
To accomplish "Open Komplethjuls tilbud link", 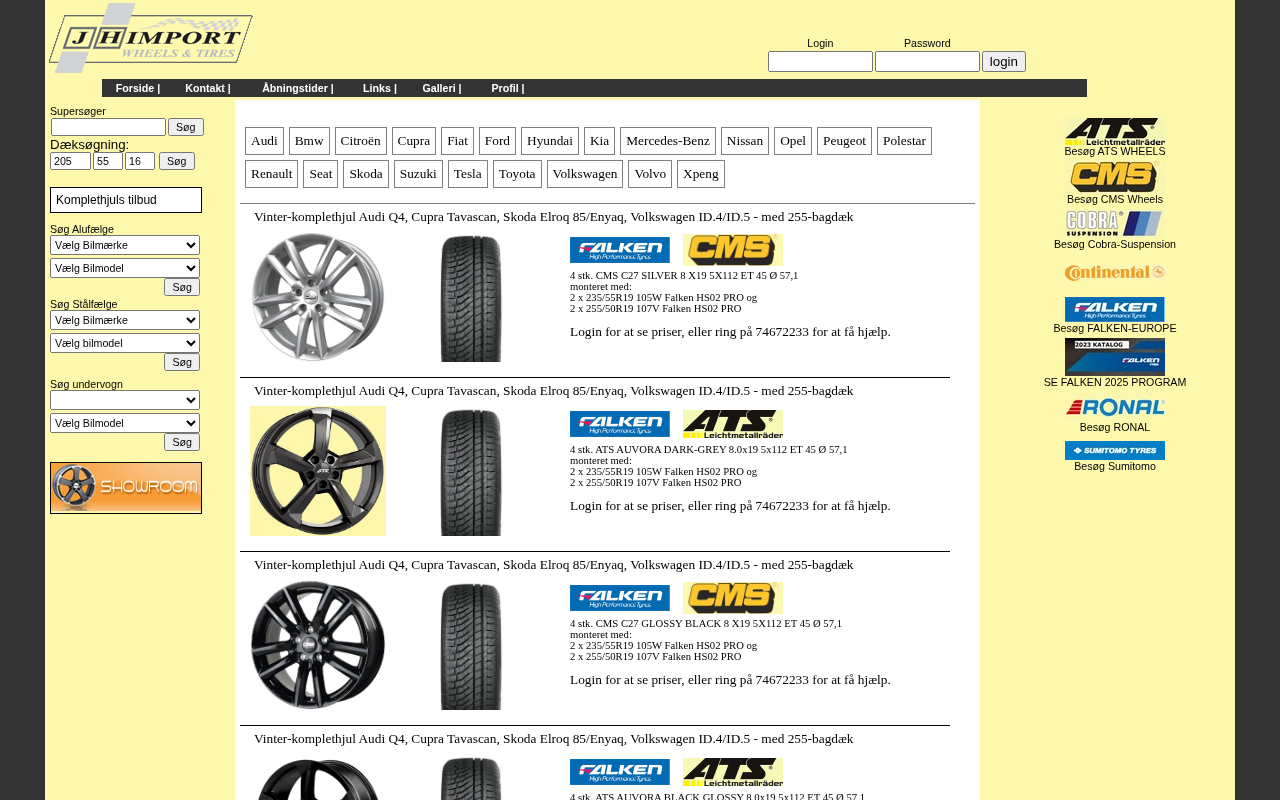I will coord(126,200).
